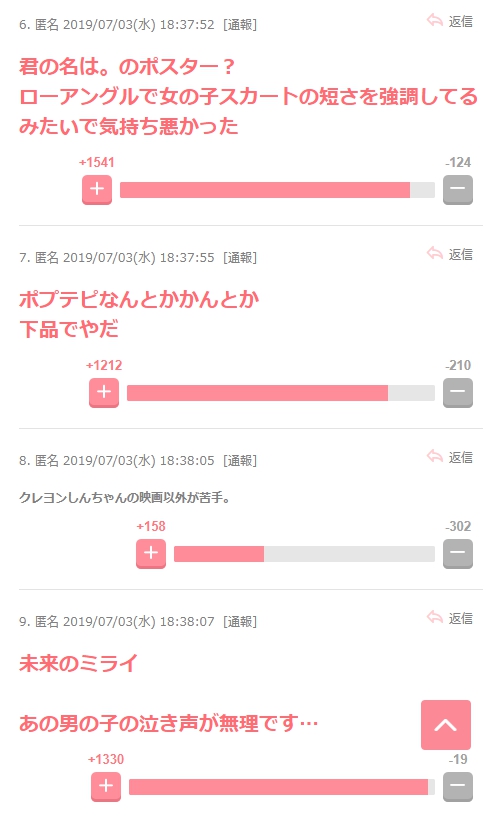Click the vote ratio bar on comment 8

(x=304, y=554)
